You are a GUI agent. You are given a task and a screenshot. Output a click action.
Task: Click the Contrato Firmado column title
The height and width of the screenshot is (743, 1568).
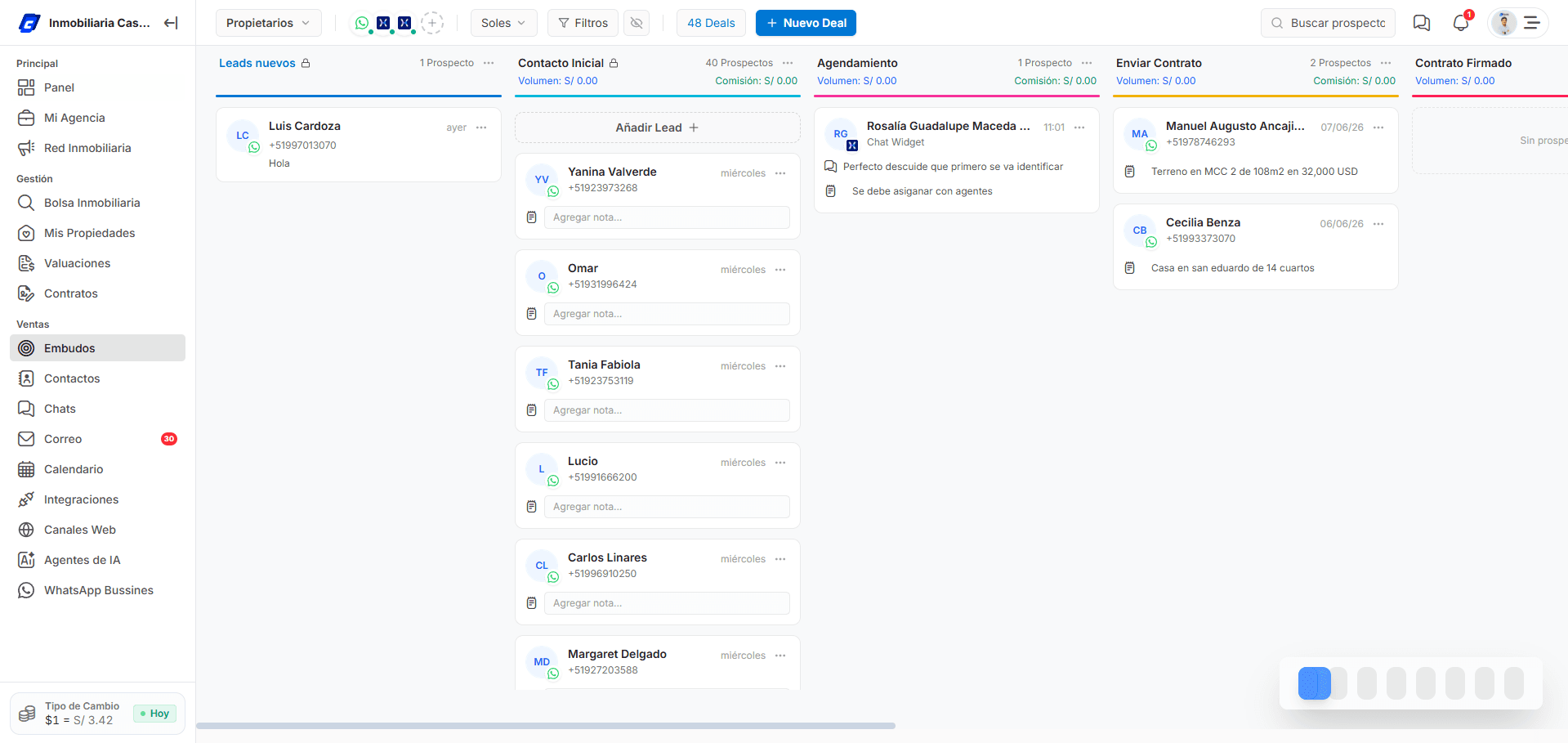(x=1463, y=63)
